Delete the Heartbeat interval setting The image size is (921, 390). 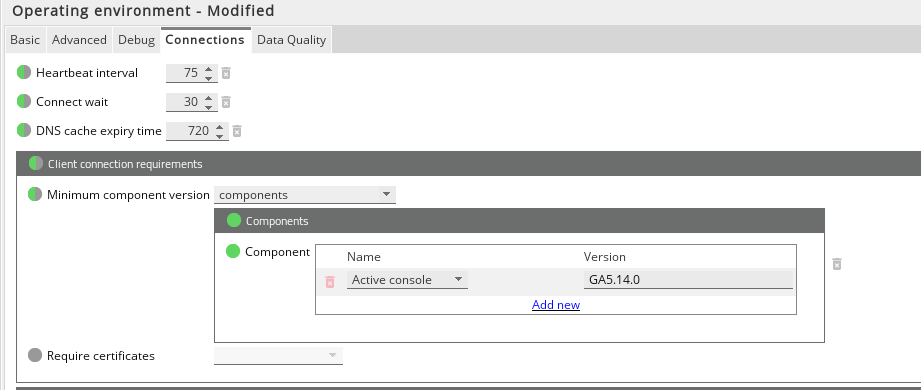pos(226,73)
